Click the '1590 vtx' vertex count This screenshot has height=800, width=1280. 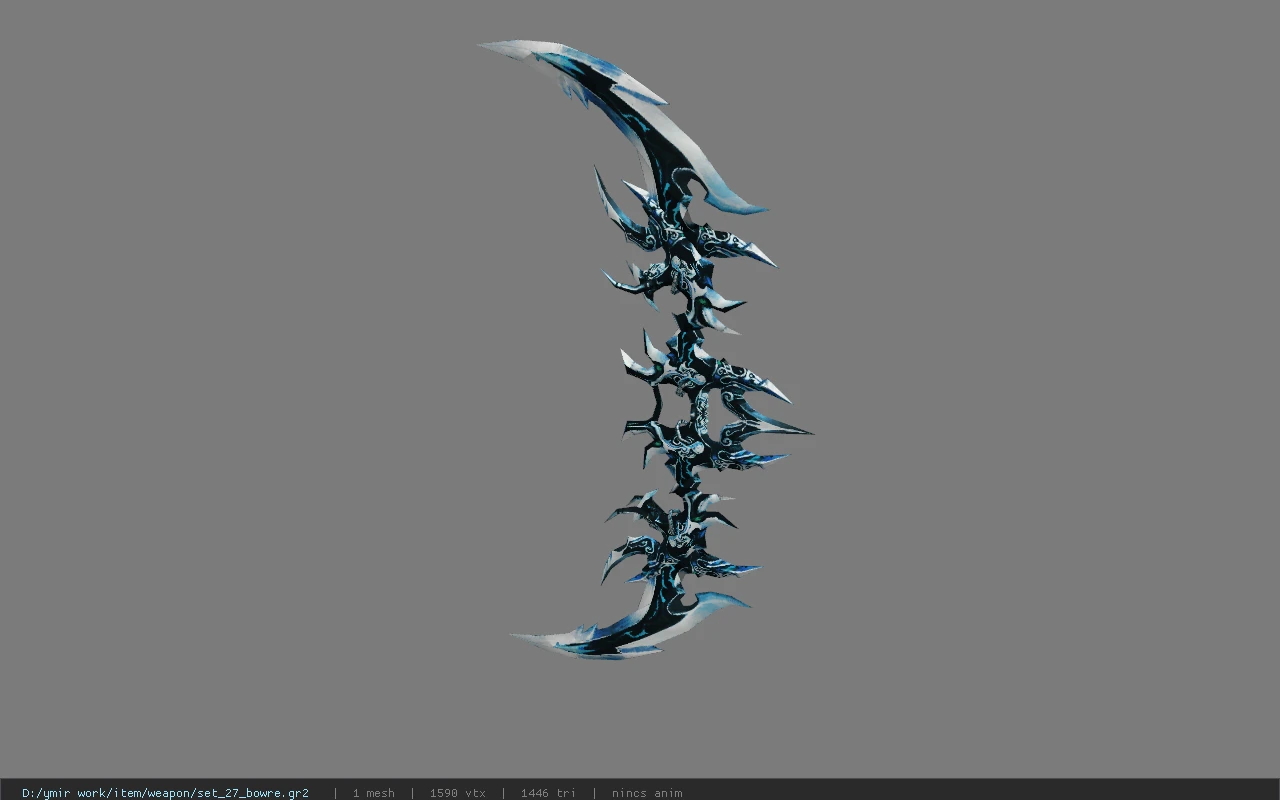[x=457, y=793]
